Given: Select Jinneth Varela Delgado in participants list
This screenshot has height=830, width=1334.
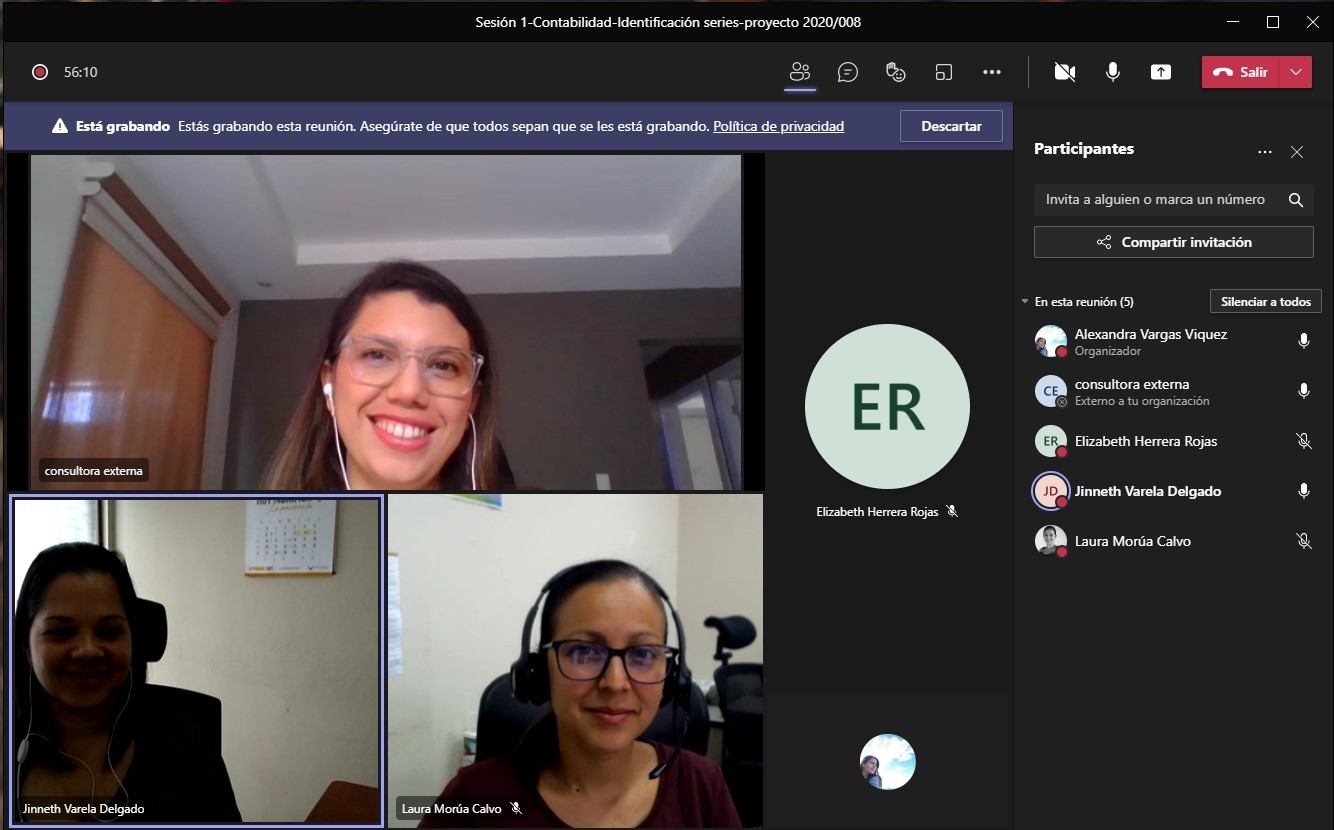Looking at the screenshot, I should coord(1147,491).
